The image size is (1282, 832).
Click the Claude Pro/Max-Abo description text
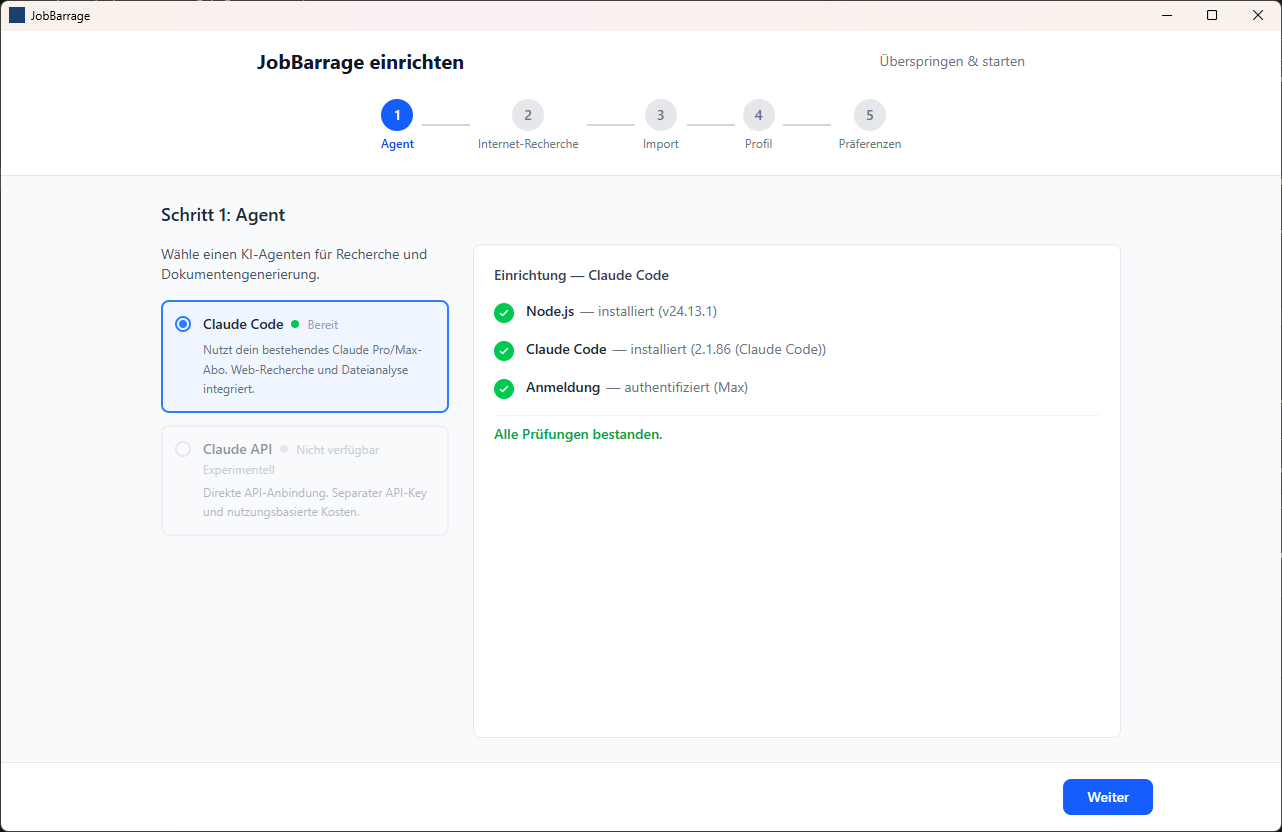(312, 369)
